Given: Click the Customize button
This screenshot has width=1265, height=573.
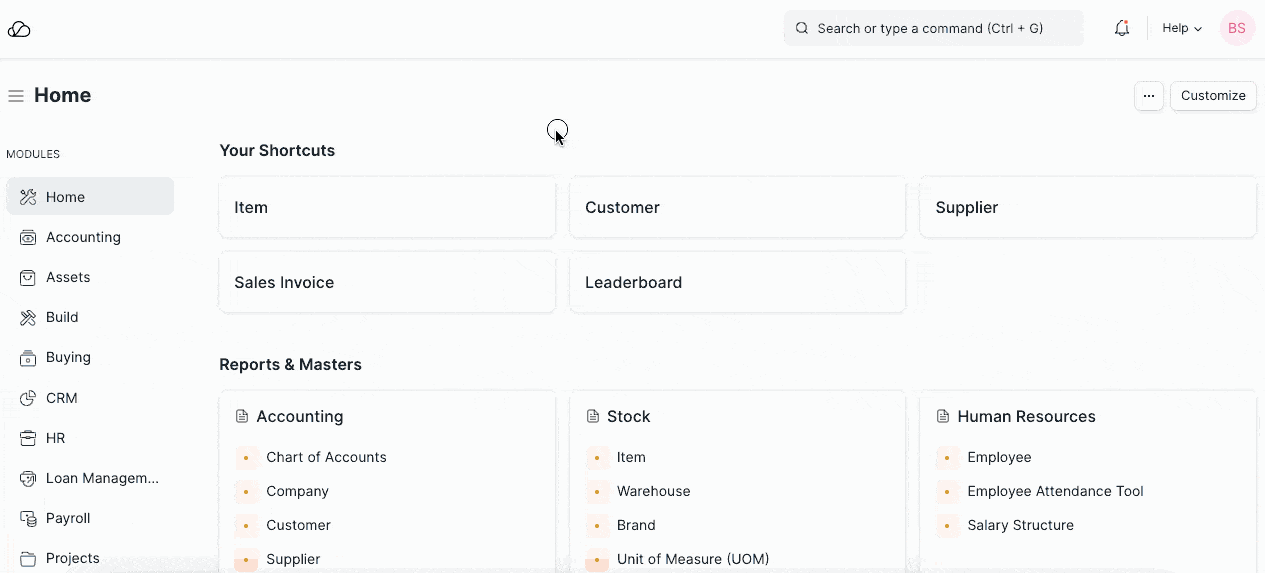Looking at the screenshot, I should point(1213,96).
